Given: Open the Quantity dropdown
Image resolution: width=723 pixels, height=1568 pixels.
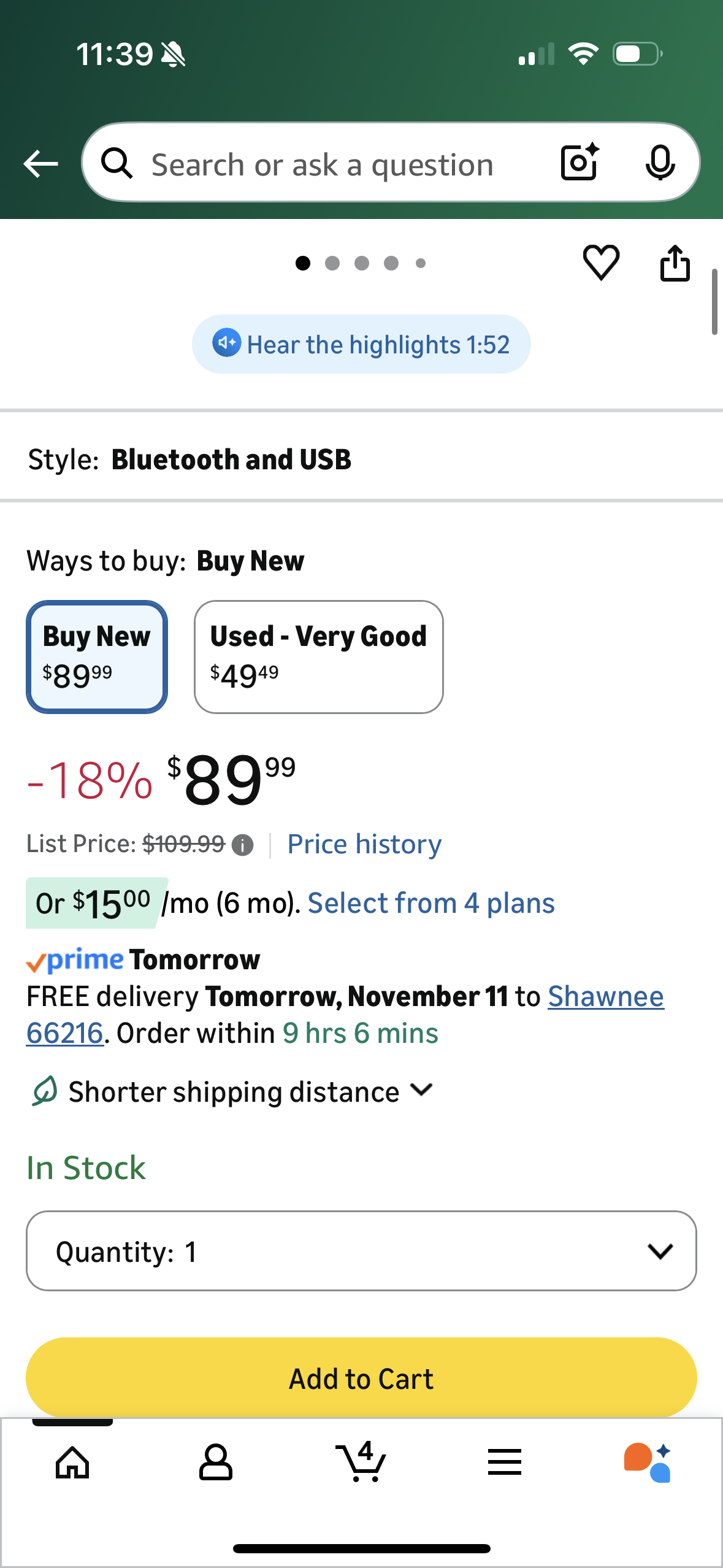Looking at the screenshot, I should coord(361,1251).
